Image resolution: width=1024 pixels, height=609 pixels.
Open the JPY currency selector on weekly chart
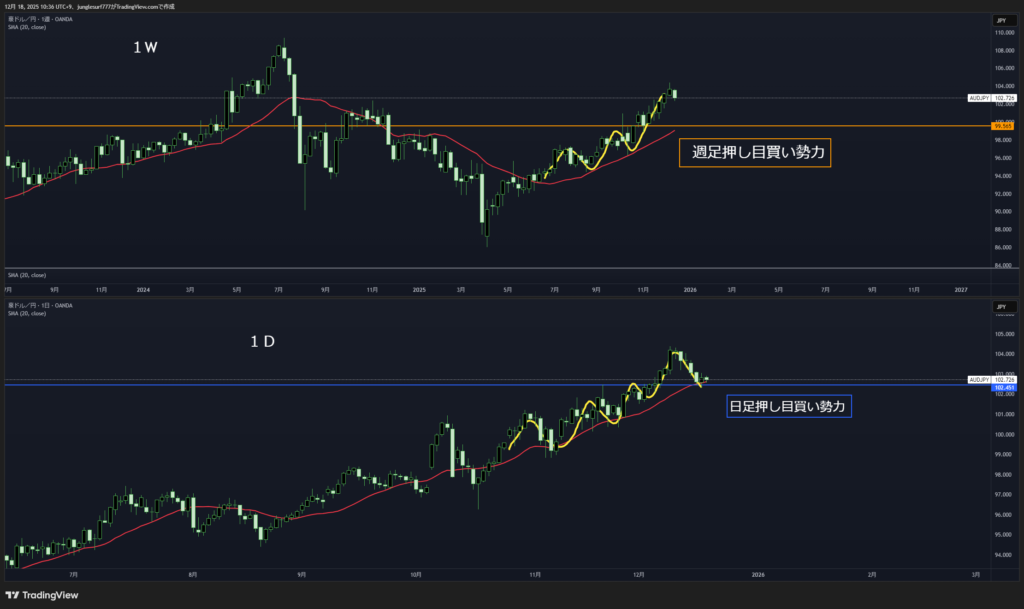coord(1000,20)
